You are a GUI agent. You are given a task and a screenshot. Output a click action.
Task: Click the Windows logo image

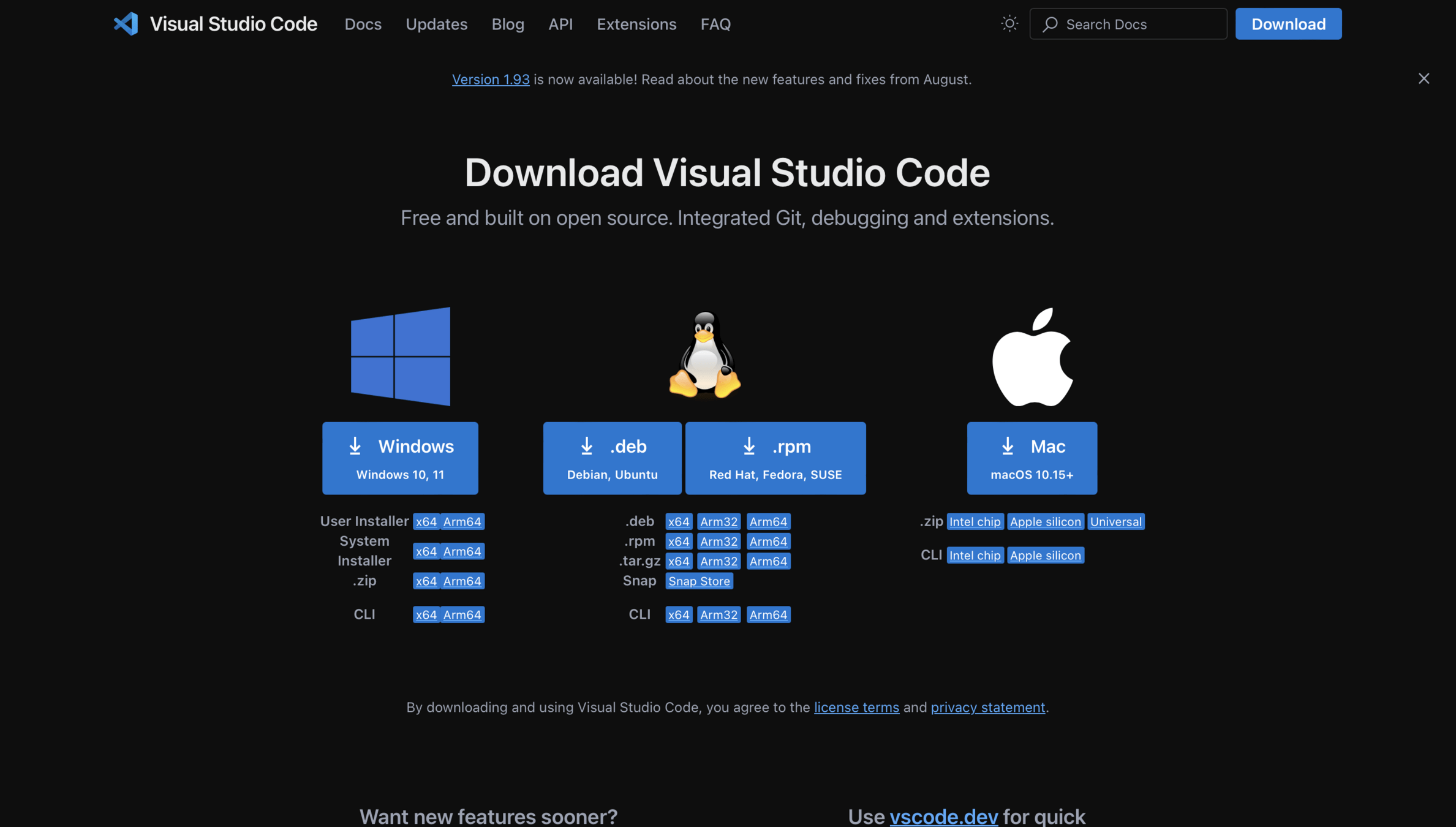[400, 356]
